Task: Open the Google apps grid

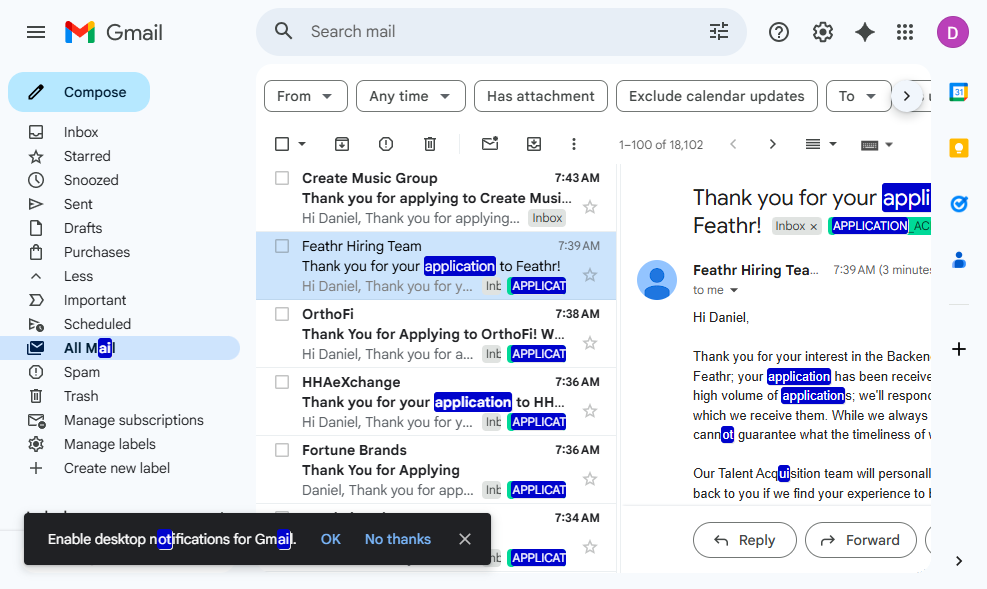Action: [x=905, y=32]
